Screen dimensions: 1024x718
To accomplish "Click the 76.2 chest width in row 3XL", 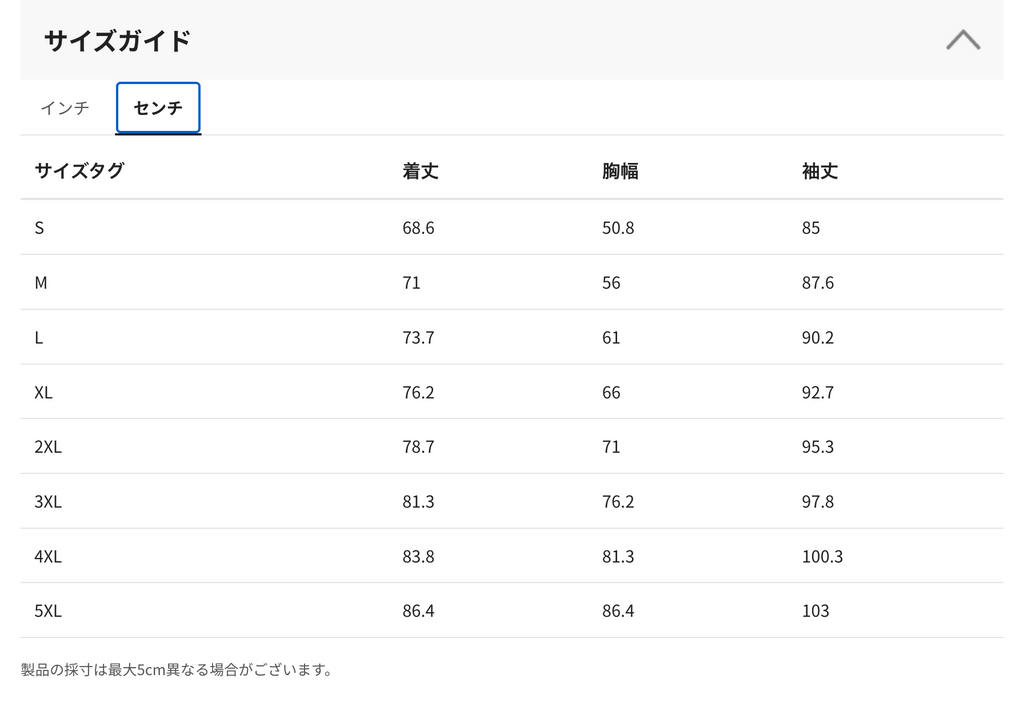I will [618, 502].
